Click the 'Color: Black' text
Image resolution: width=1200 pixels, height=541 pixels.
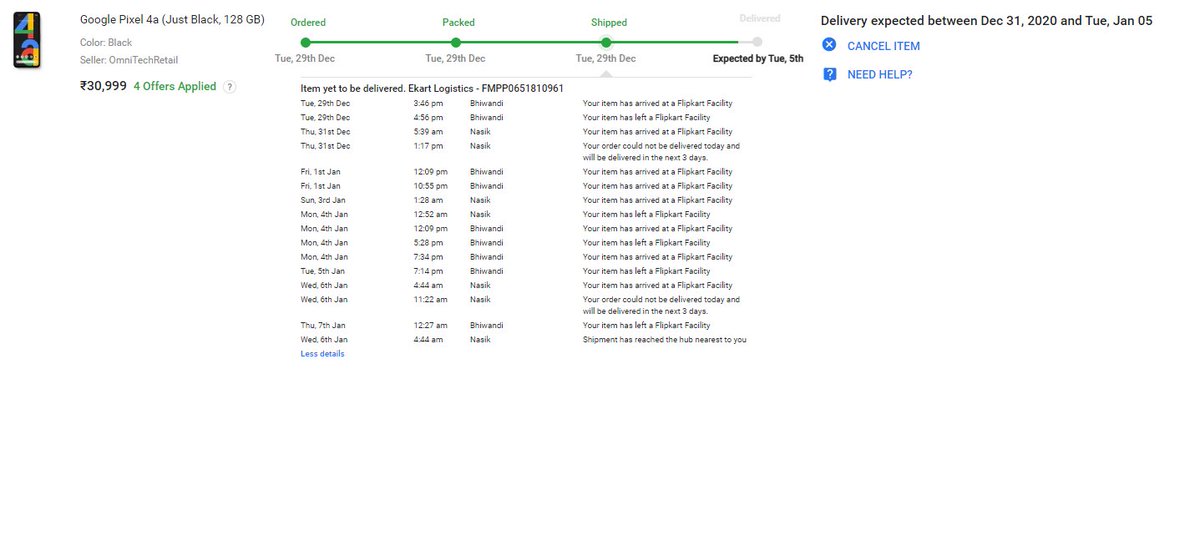[x=106, y=43]
